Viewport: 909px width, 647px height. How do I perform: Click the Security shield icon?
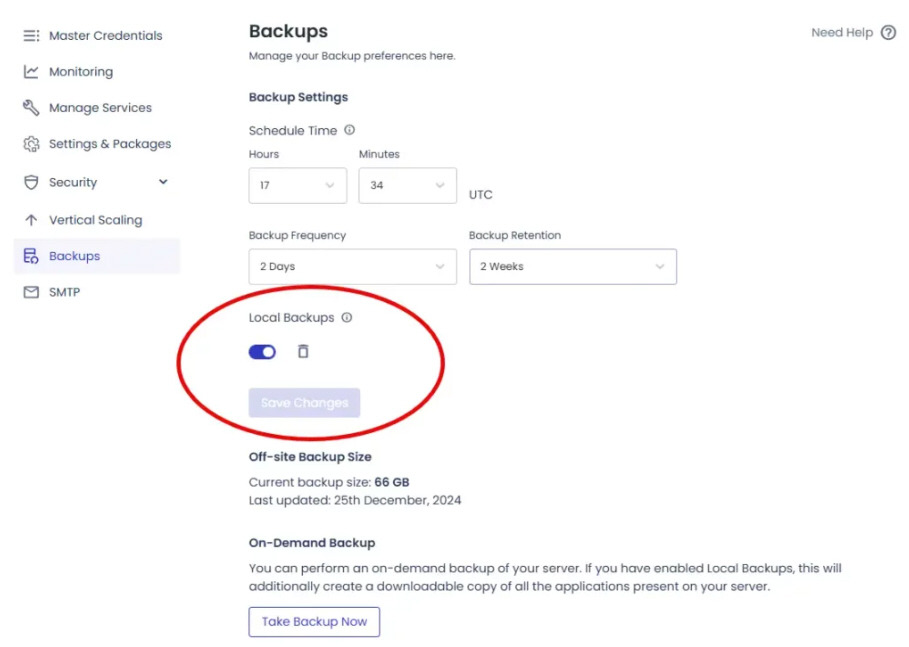31,182
